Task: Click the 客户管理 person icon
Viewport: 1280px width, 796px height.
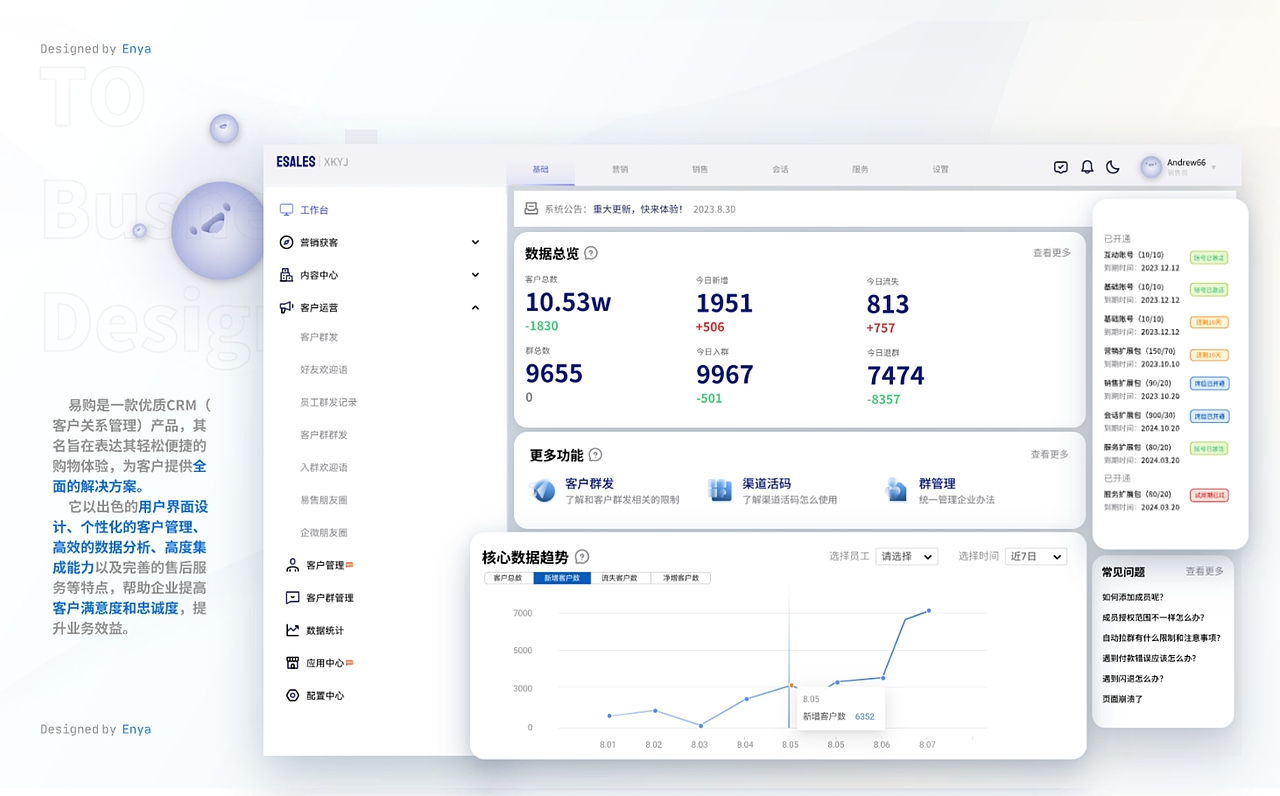Action: click(x=292, y=565)
